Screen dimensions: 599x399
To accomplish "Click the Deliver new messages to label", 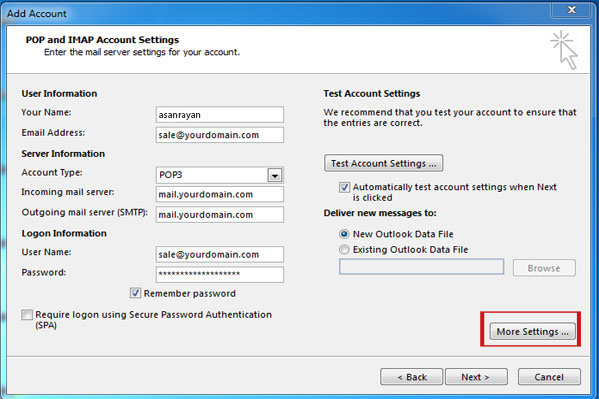I will [380, 213].
